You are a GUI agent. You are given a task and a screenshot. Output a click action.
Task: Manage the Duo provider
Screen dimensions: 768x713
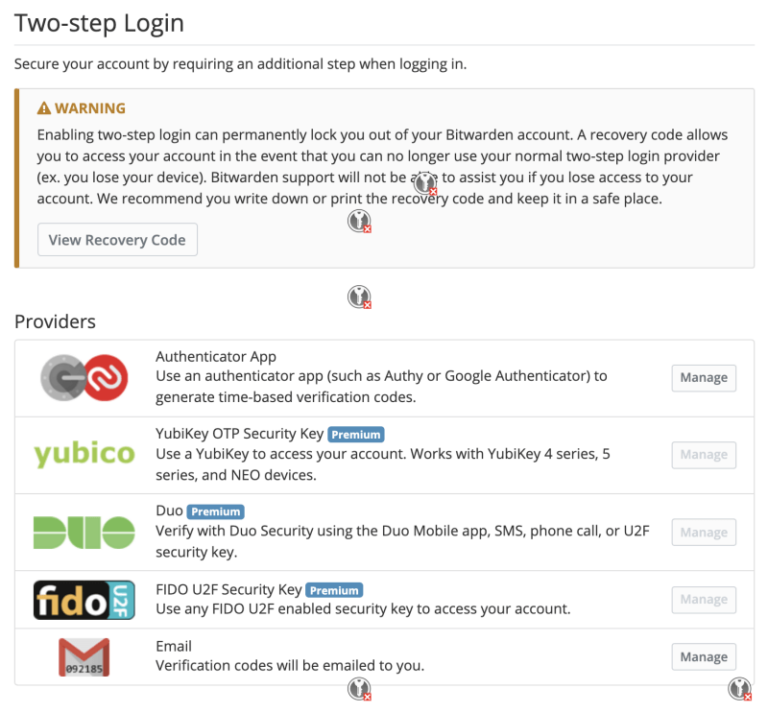703,532
